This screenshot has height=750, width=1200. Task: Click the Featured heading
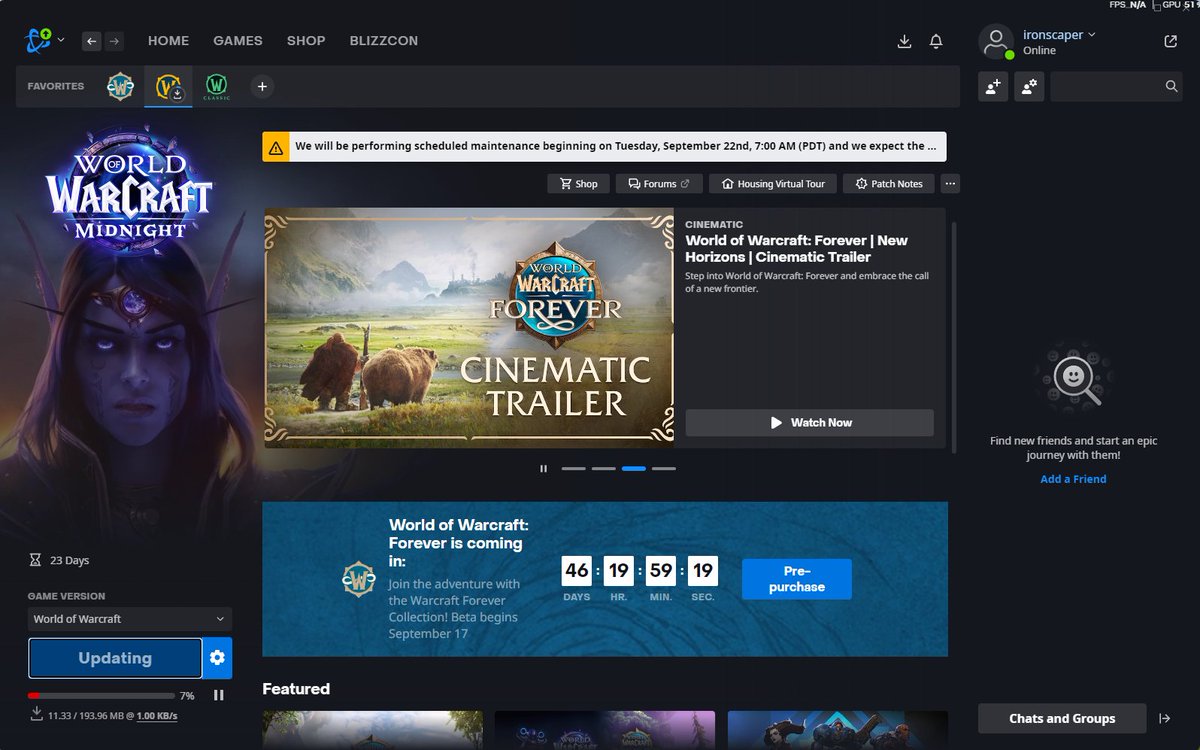pyautogui.click(x=296, y=689)
